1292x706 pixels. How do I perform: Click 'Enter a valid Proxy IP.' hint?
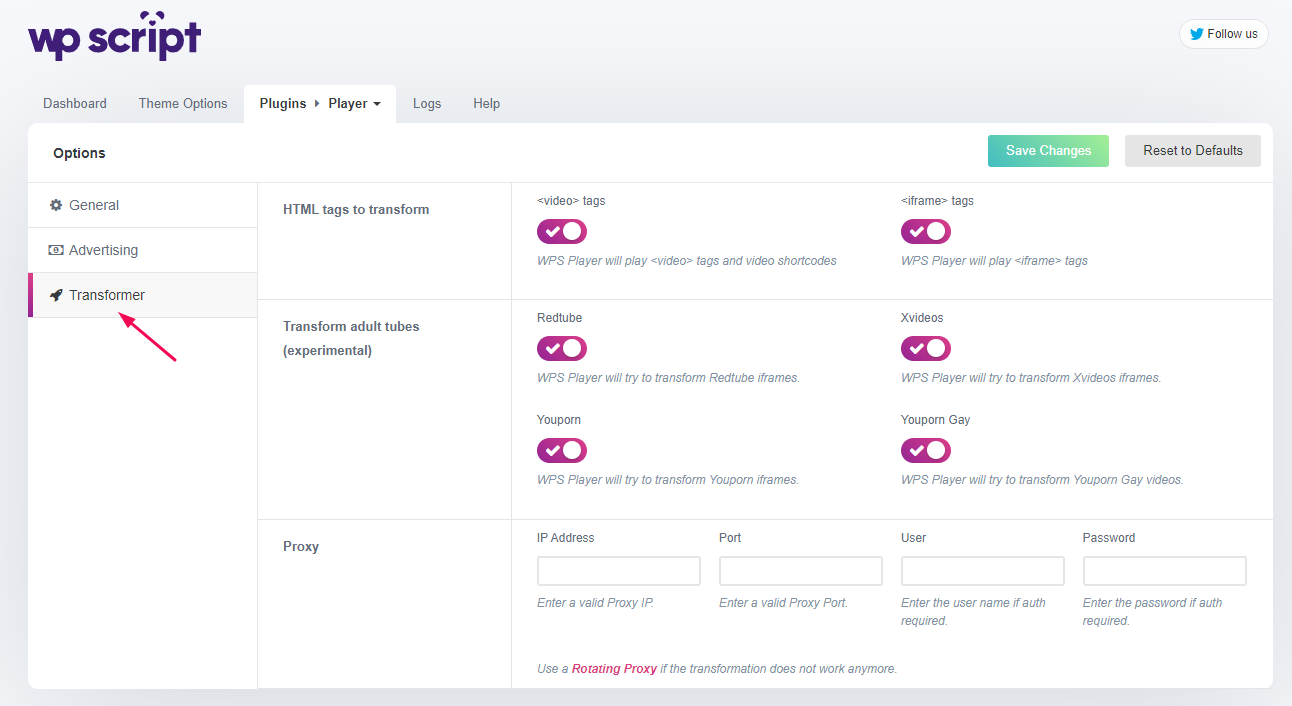(595, 603)
